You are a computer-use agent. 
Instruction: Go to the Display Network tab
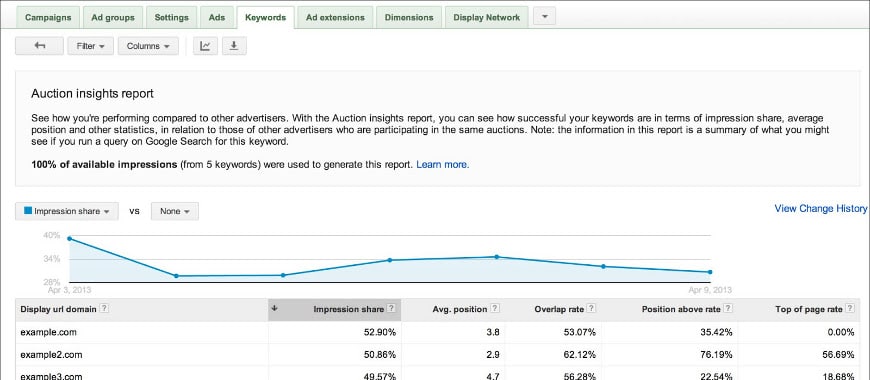tap(487, 17)
